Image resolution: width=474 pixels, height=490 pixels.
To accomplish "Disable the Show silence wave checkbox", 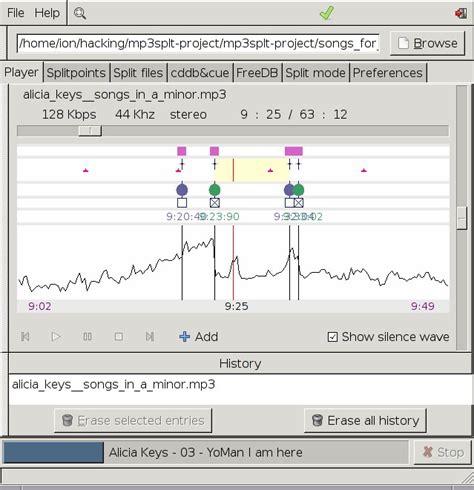I will (332, 337).
